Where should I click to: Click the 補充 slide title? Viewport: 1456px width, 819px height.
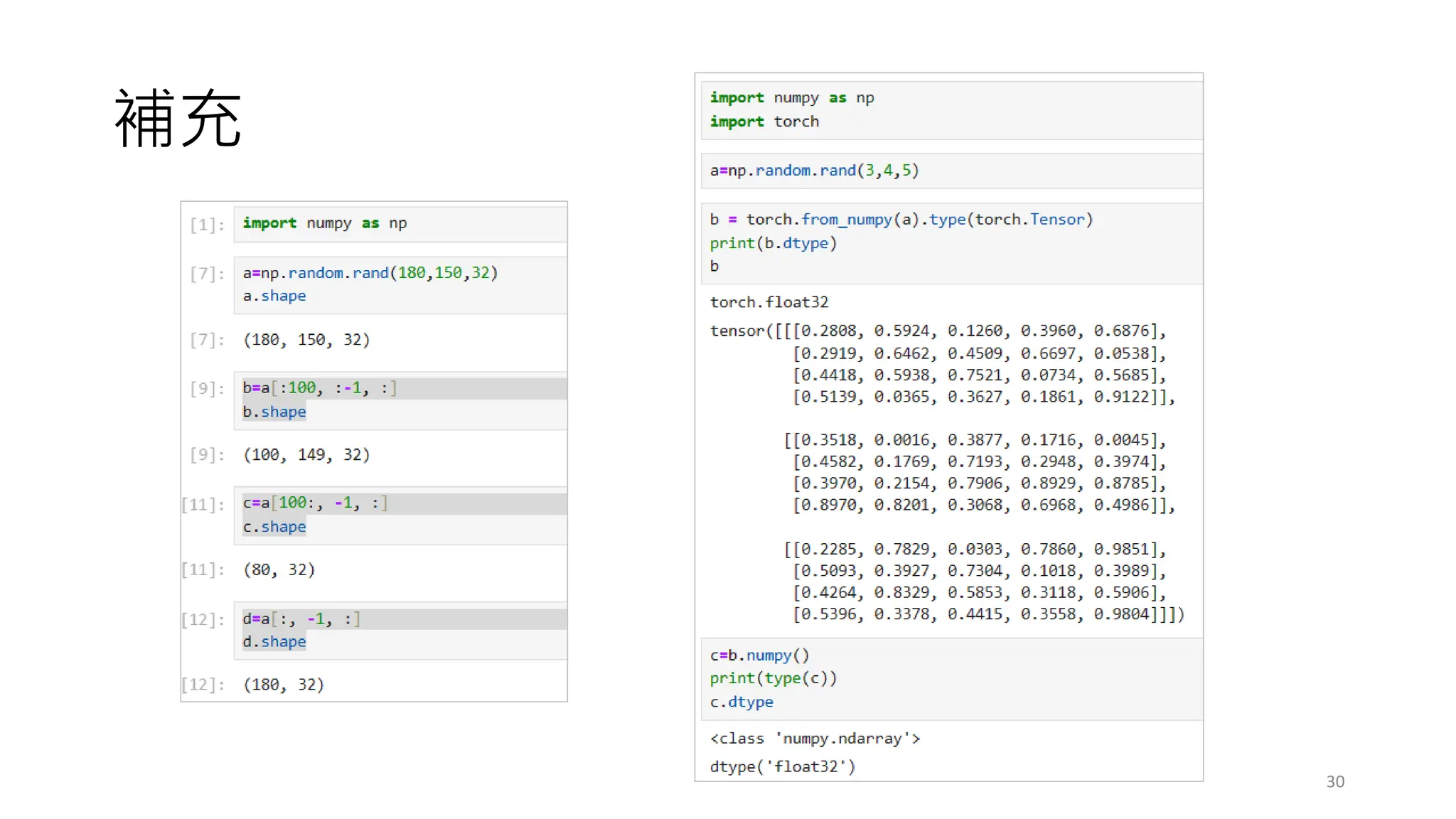pyautogui.click(x=178, y=119)
